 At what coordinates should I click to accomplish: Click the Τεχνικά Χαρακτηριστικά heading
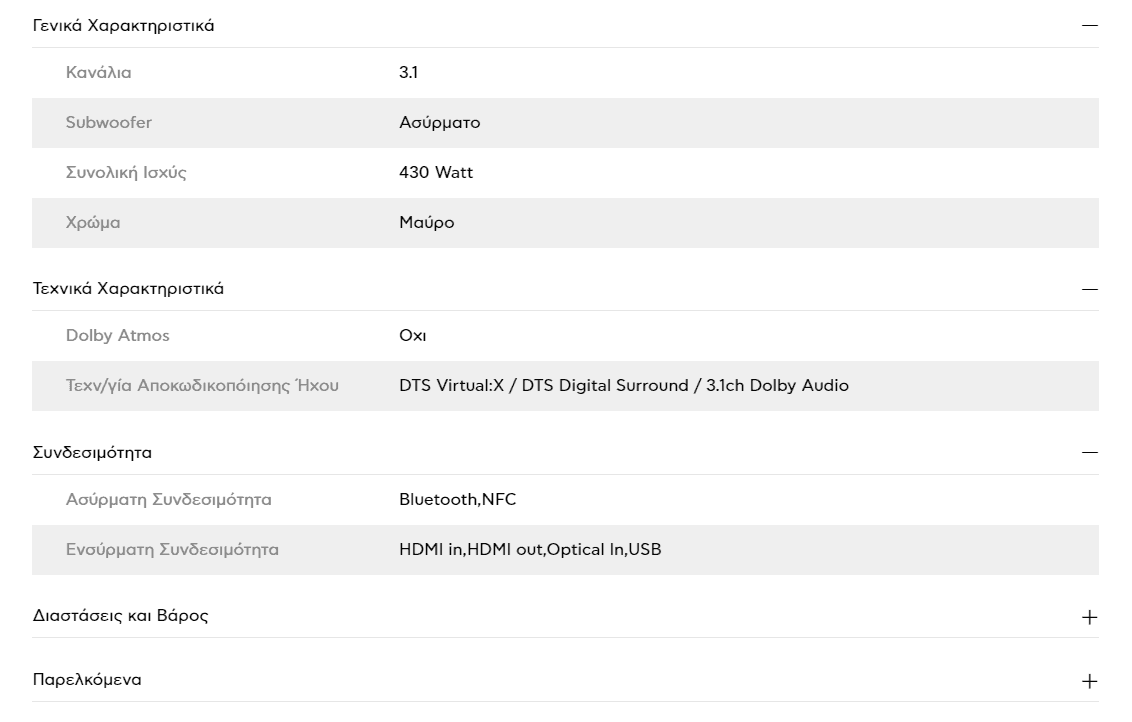(129, 289)
